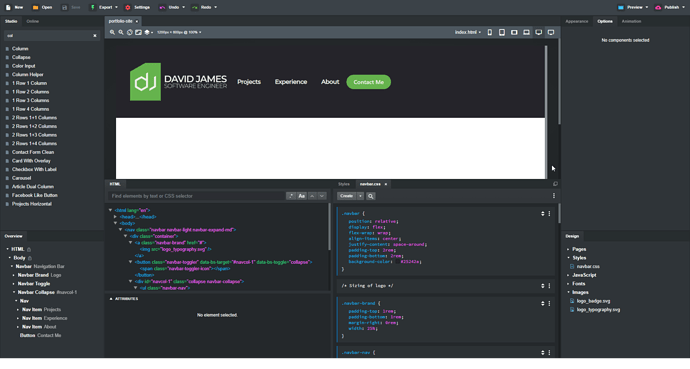Click the Preview icon

point(621,7)
